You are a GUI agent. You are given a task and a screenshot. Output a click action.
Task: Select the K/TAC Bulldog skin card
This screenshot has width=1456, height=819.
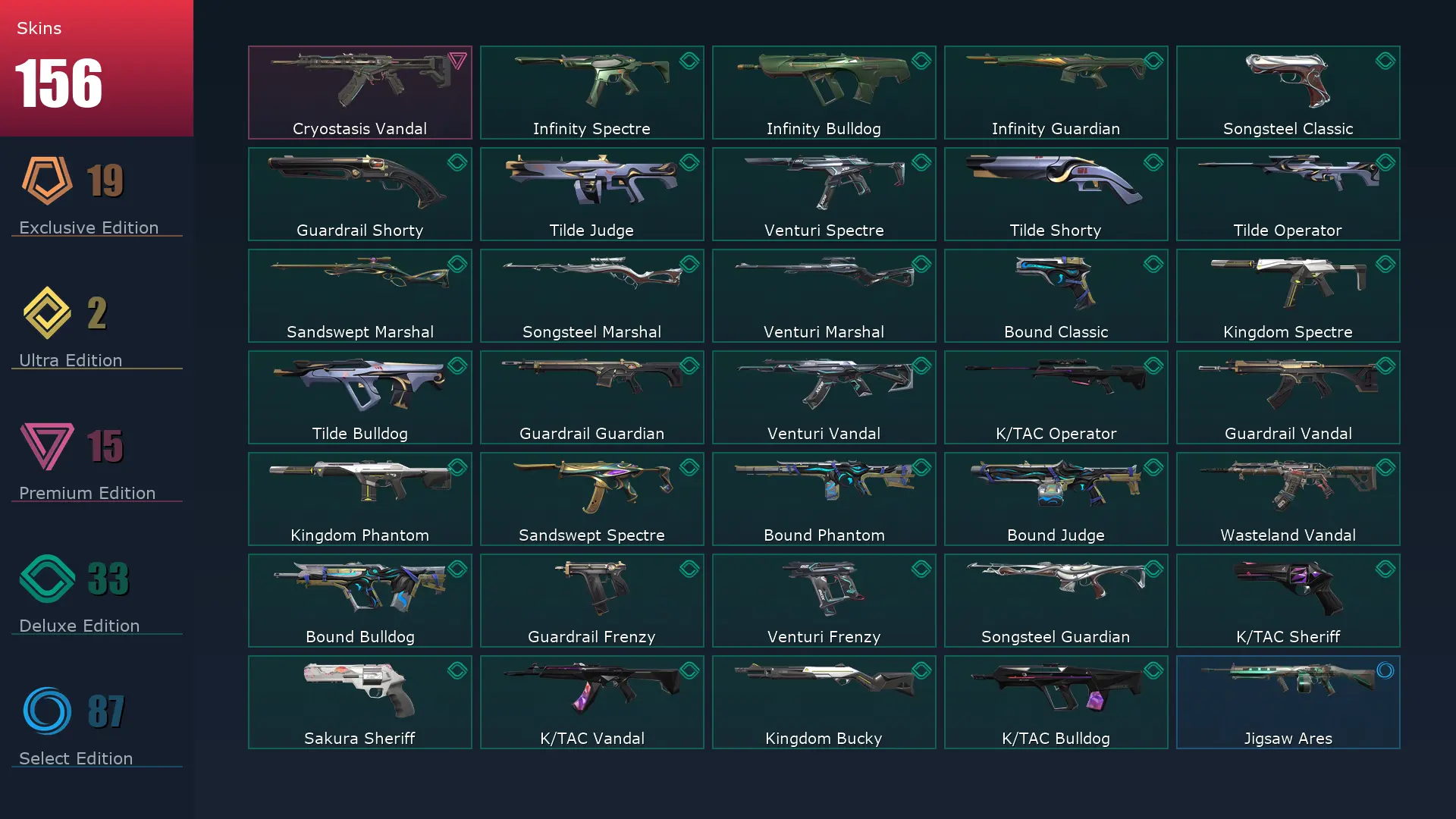[1056, 702]
